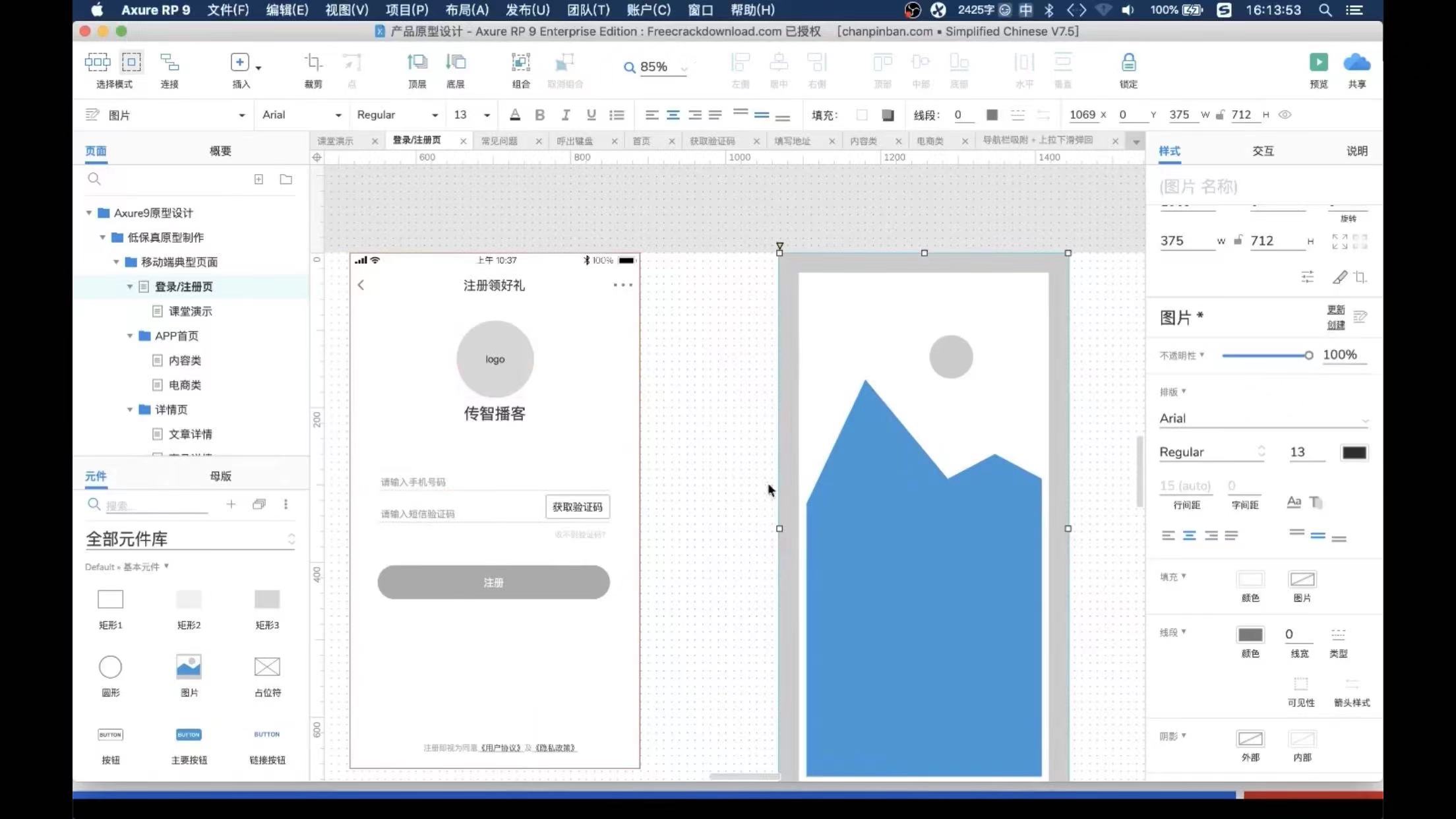
Task: Click the Share cloud icon
Action: [x=1356, y=63]
